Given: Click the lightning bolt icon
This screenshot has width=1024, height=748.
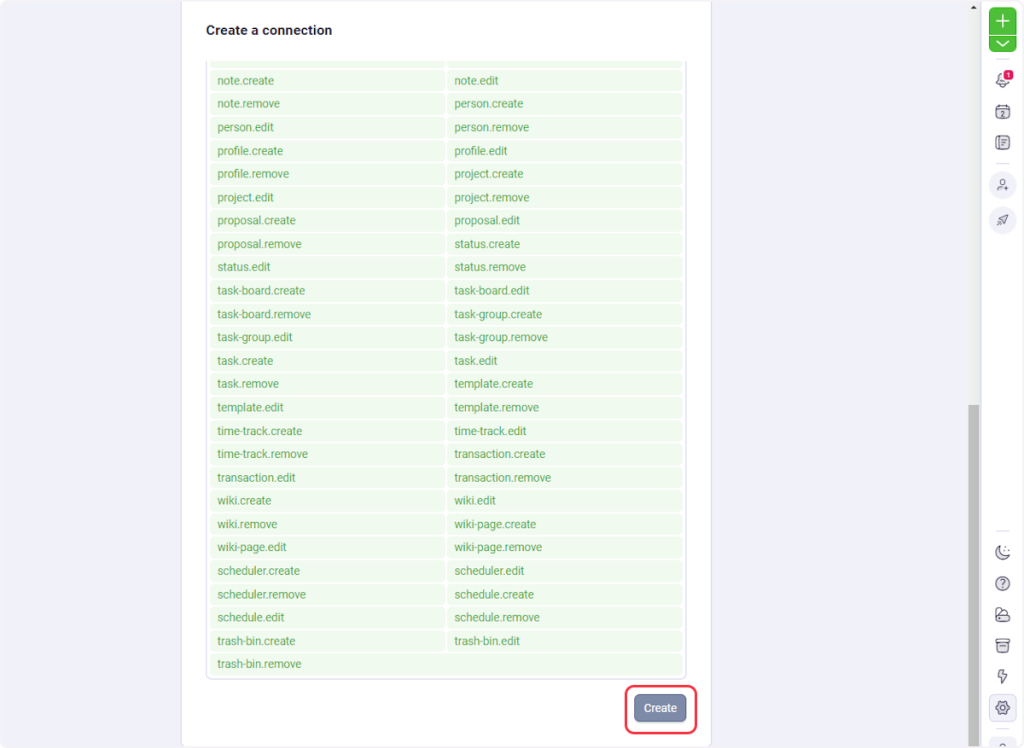Looking at the screenshot, I should (1002, 677).
